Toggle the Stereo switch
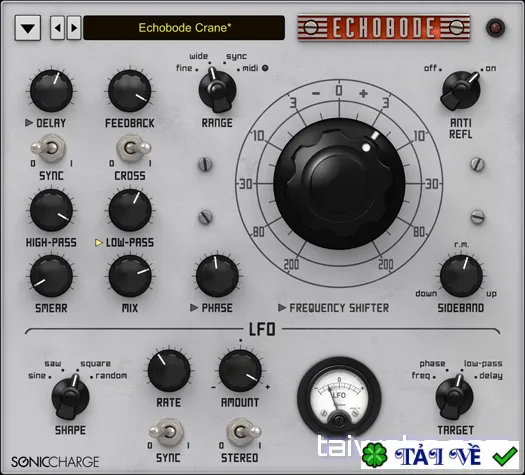Viewport: 525px width, 475px height. click(243, 432)
